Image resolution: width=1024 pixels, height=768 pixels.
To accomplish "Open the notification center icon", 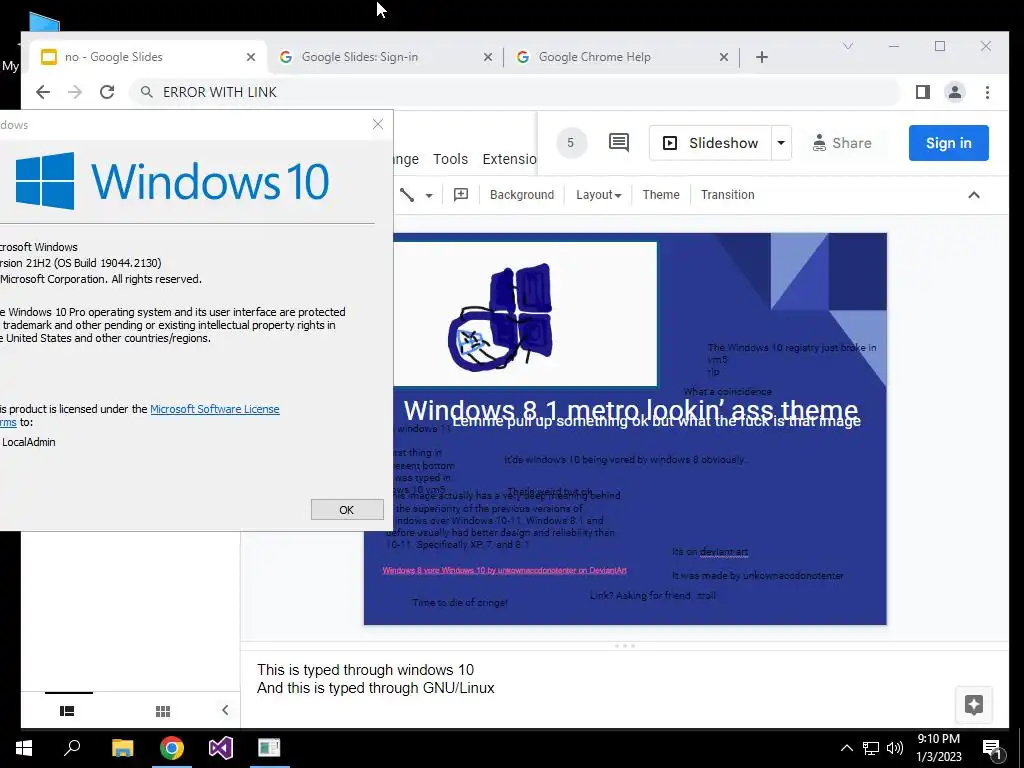I will (x=992, y=749).
